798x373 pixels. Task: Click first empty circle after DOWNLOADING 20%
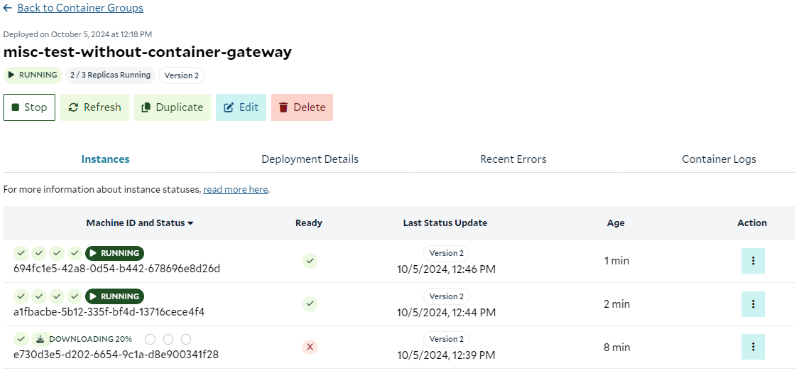[x=150, y=339]
